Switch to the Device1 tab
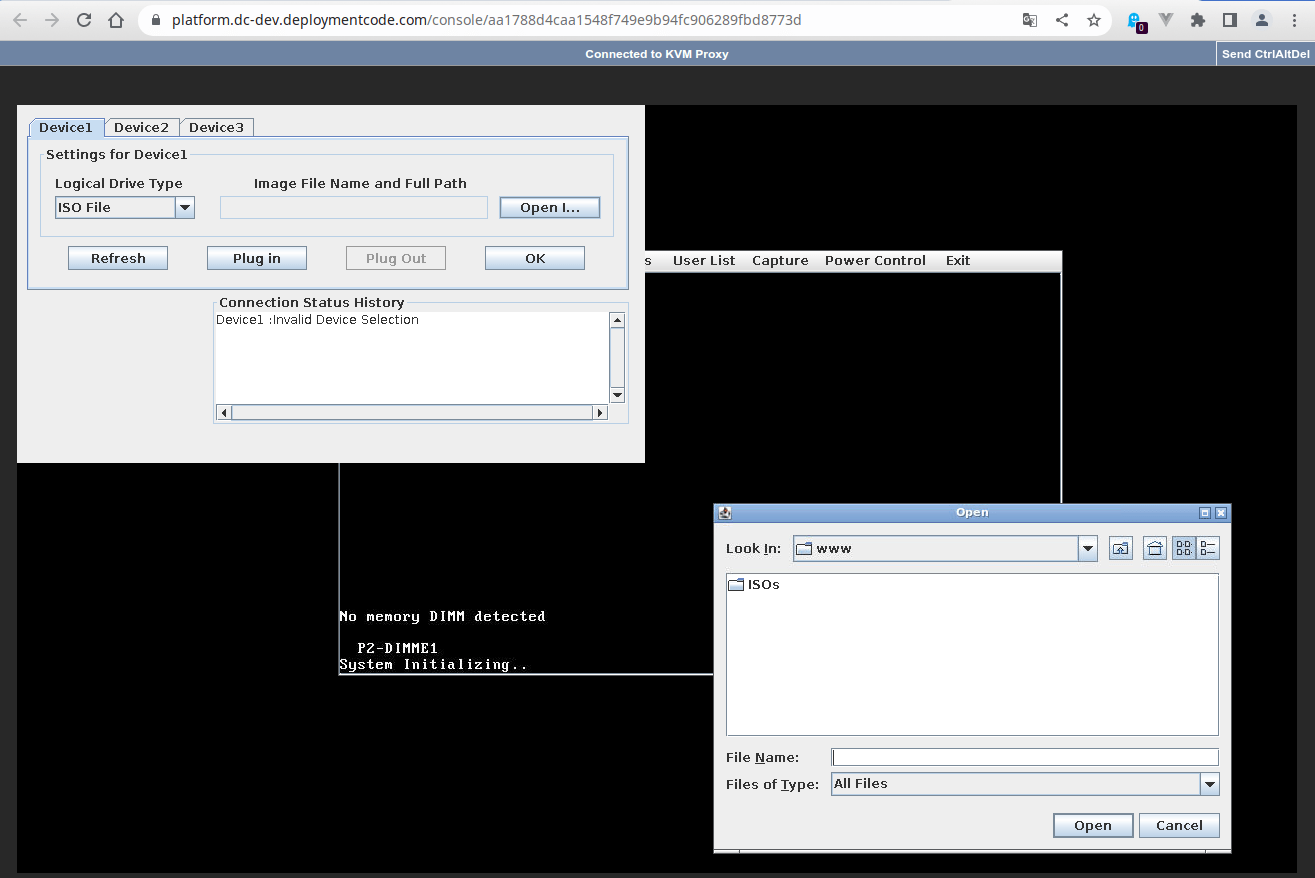 66,127
